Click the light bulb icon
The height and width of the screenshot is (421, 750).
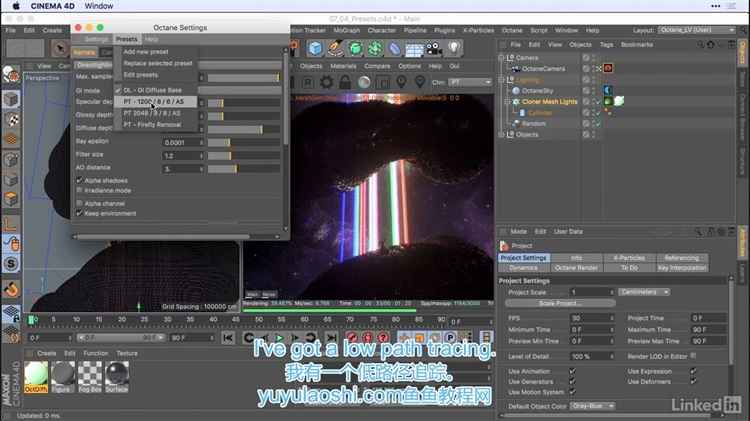(x=454, y=48)
